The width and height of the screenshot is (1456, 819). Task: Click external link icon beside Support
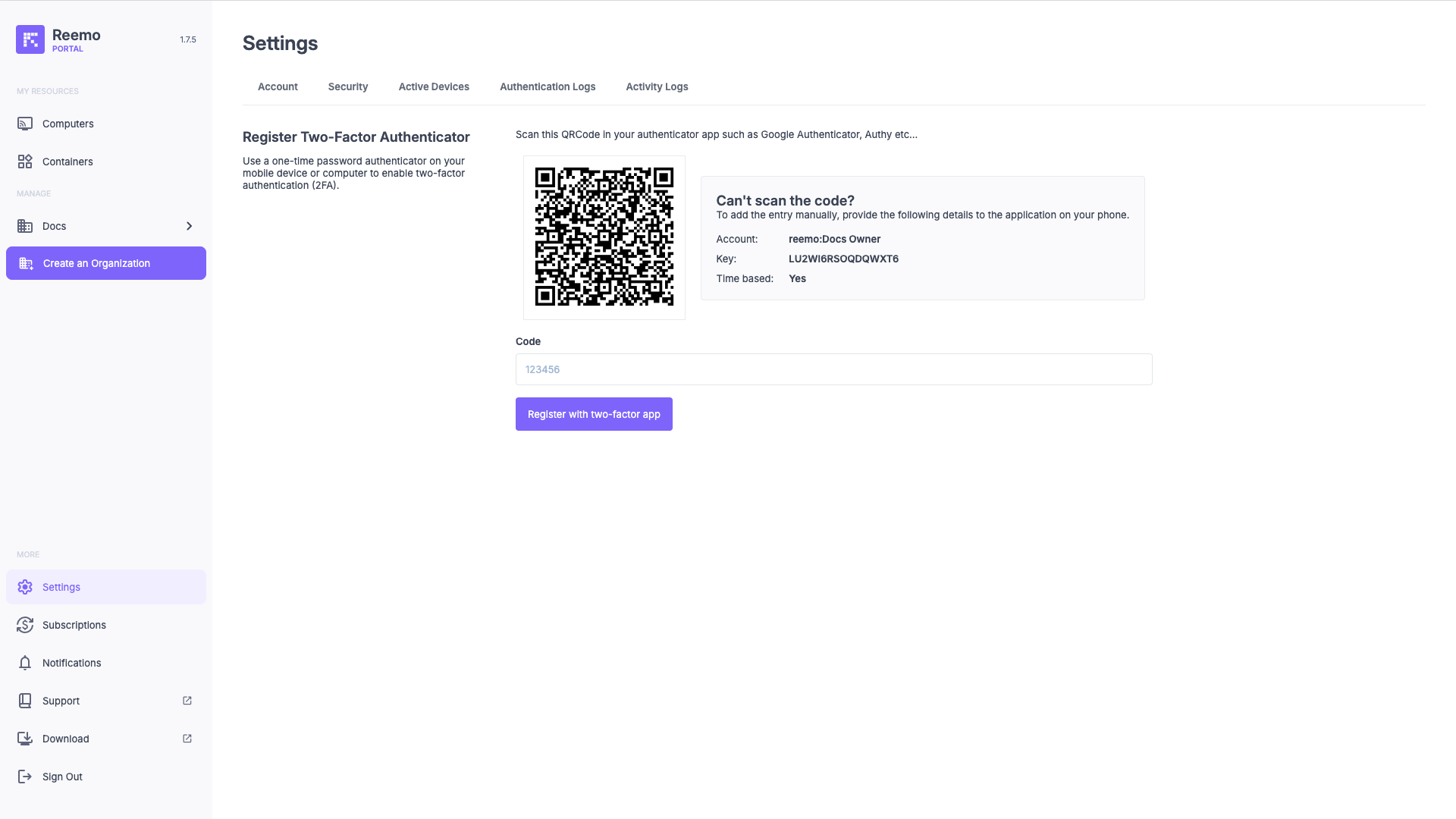[x=187, y=701]
